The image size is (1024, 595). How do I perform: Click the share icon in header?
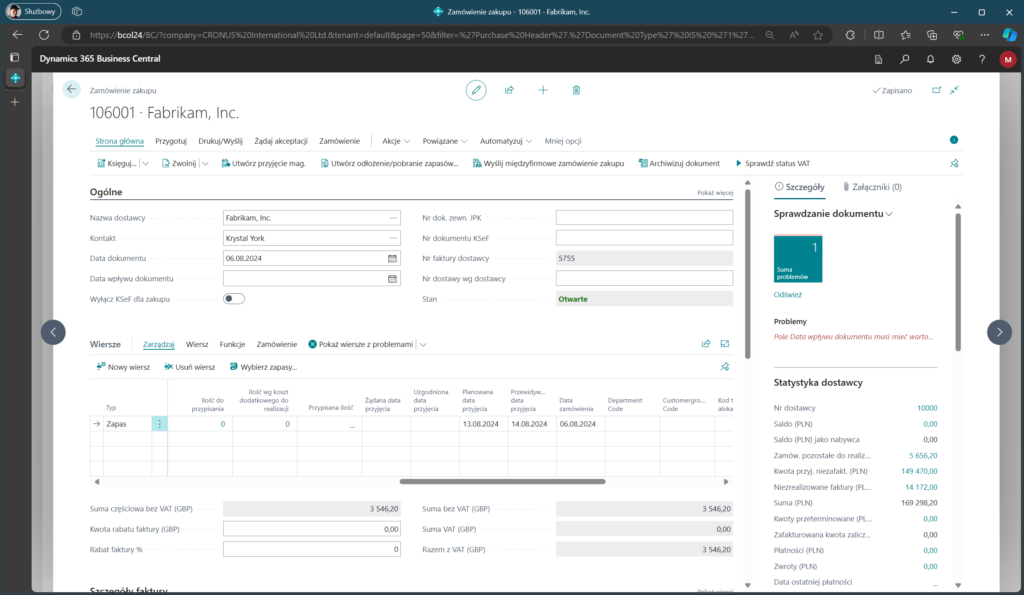coord(509,90)
